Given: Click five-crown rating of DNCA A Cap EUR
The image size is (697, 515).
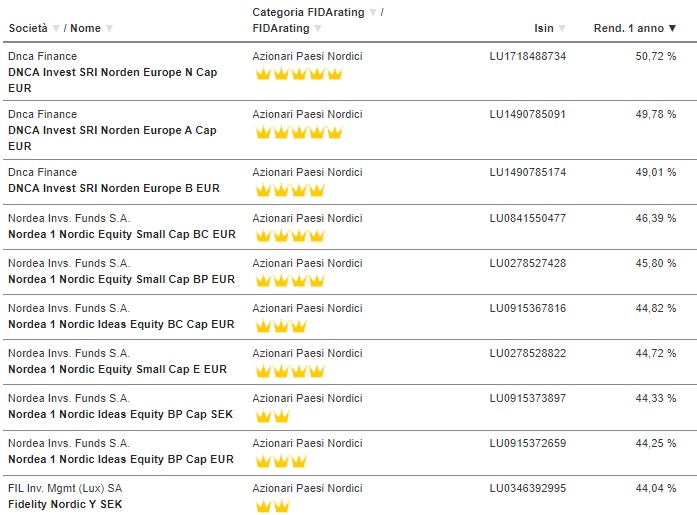Looking at the screenshot, I should 299,132.
